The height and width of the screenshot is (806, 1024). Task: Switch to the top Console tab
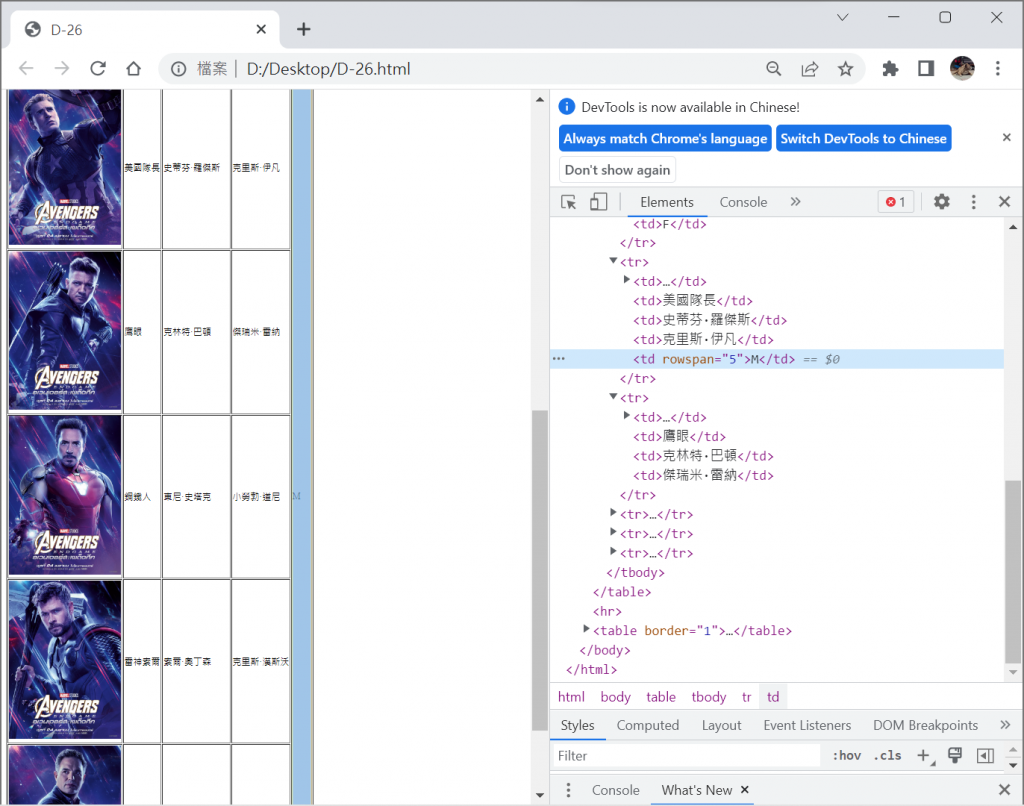coord(743,202)
